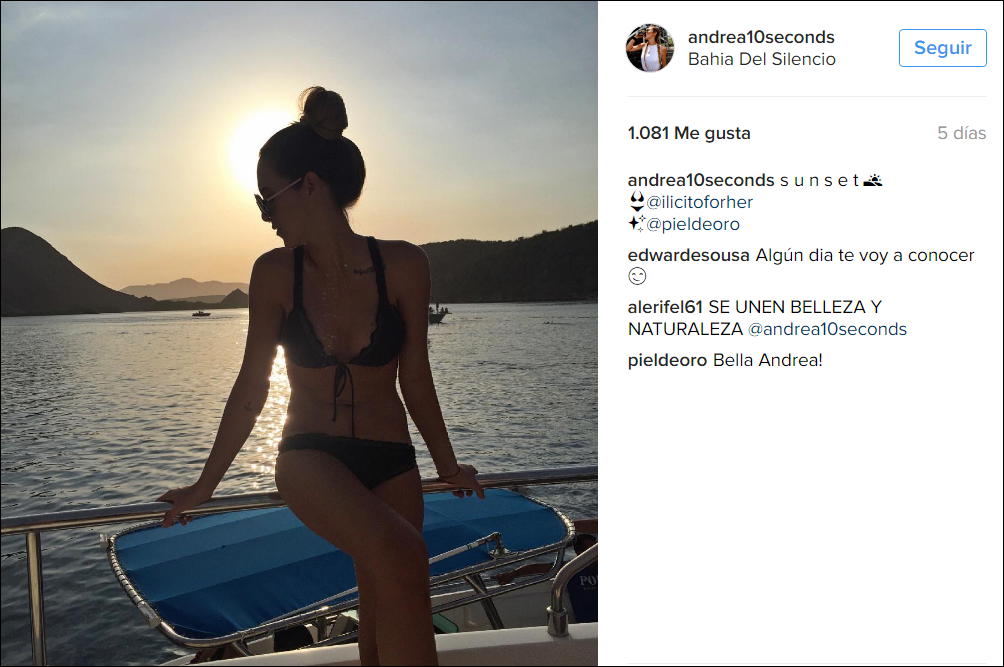Click the smiley emoji in edwardesousa comment
Viewport: 1004px width, 667px height.
[x=636, y=277]
